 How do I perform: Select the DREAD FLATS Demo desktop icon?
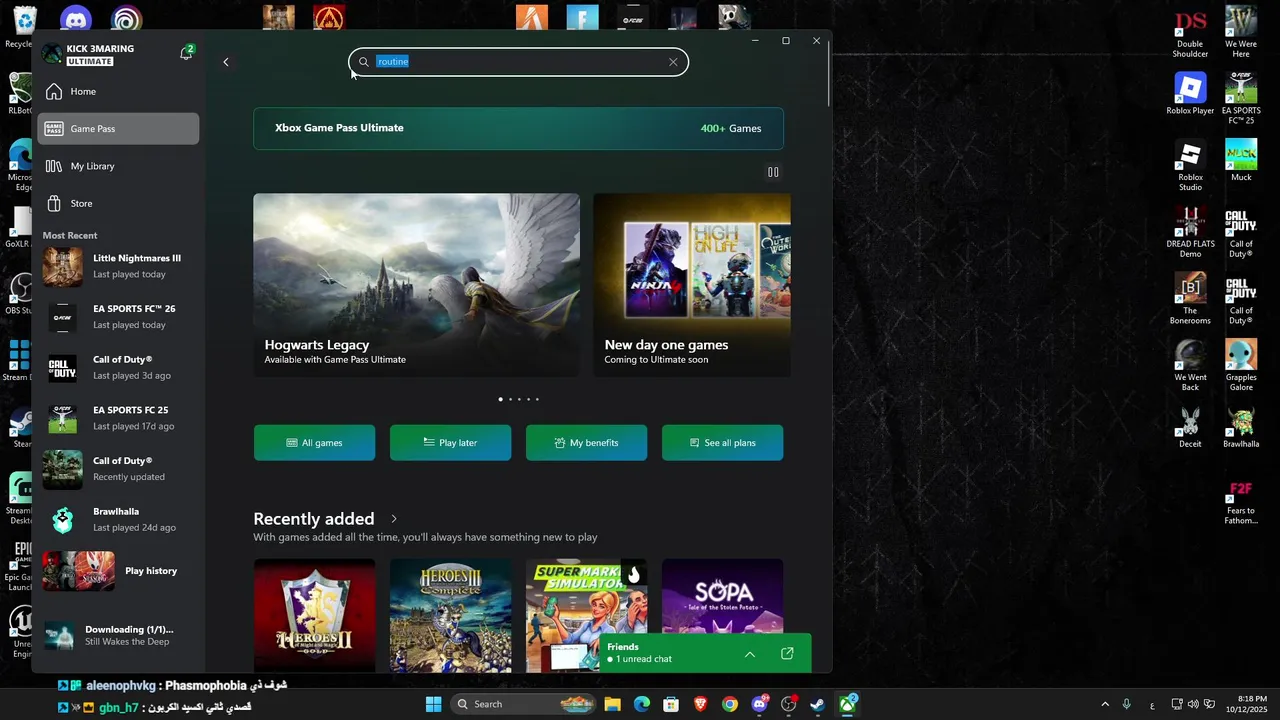coord(1190,233)
